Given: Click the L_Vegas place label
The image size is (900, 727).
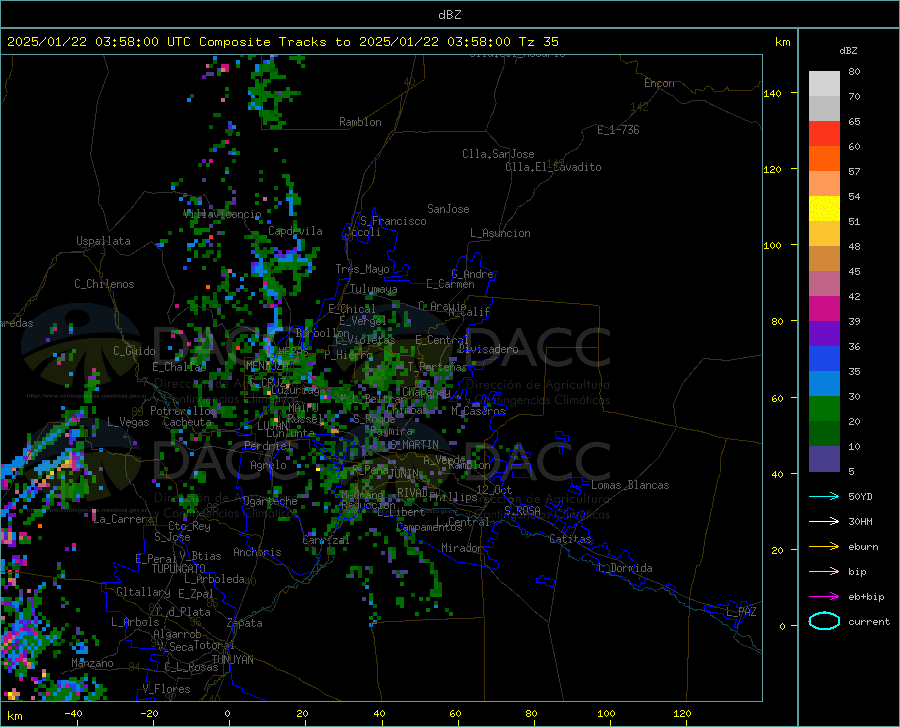Looking at the screenshot, I should [128, 422].
